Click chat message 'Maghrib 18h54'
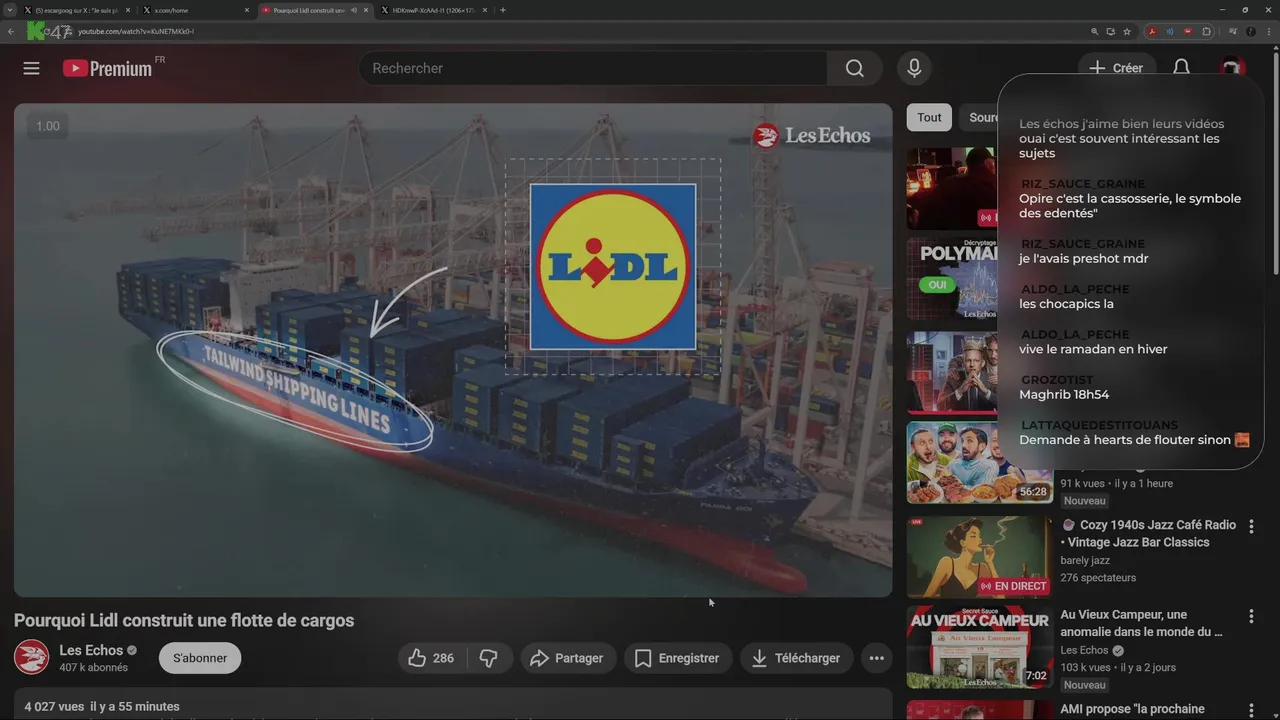This screenshot has height=720, width=1280. [1064, 394]
